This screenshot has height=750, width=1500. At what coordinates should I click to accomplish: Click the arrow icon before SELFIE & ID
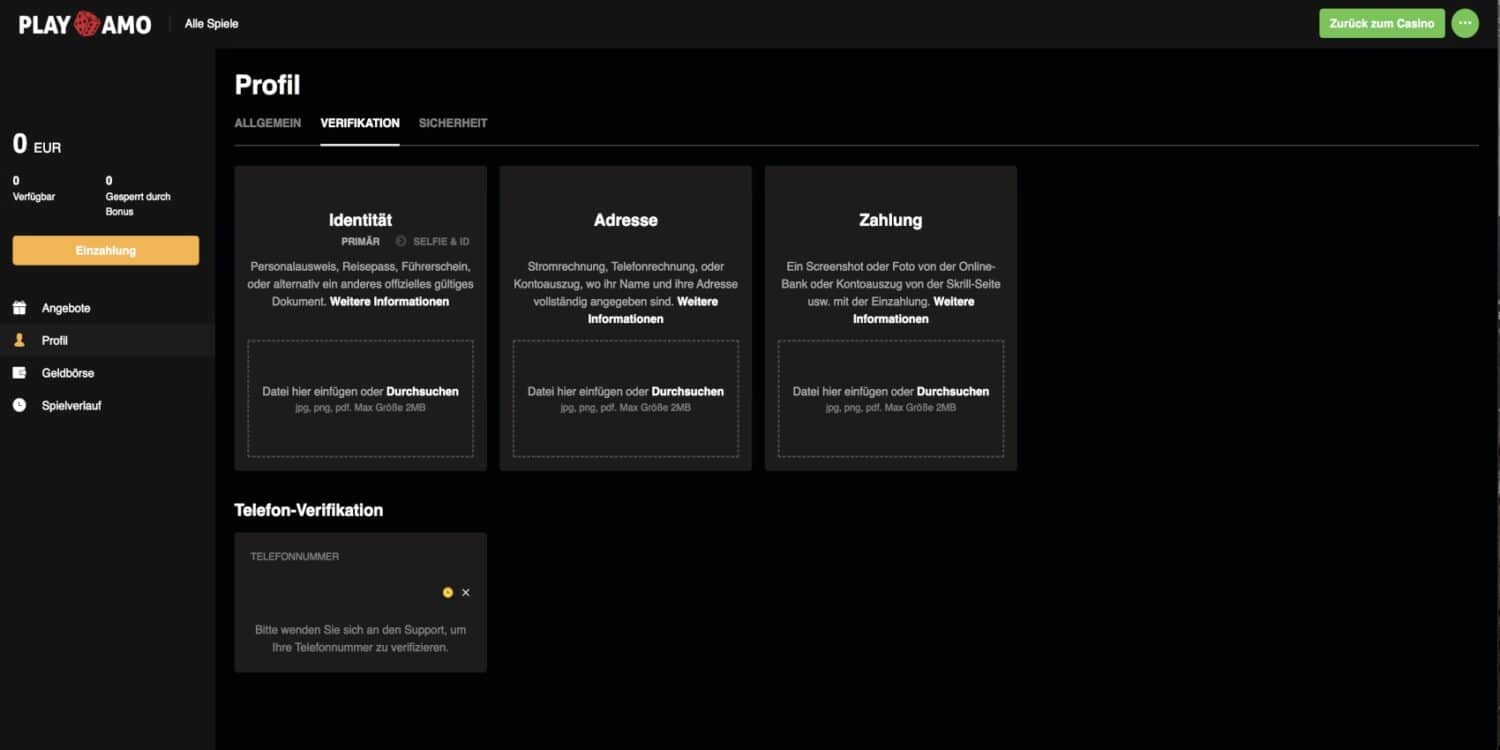(401, 242)
